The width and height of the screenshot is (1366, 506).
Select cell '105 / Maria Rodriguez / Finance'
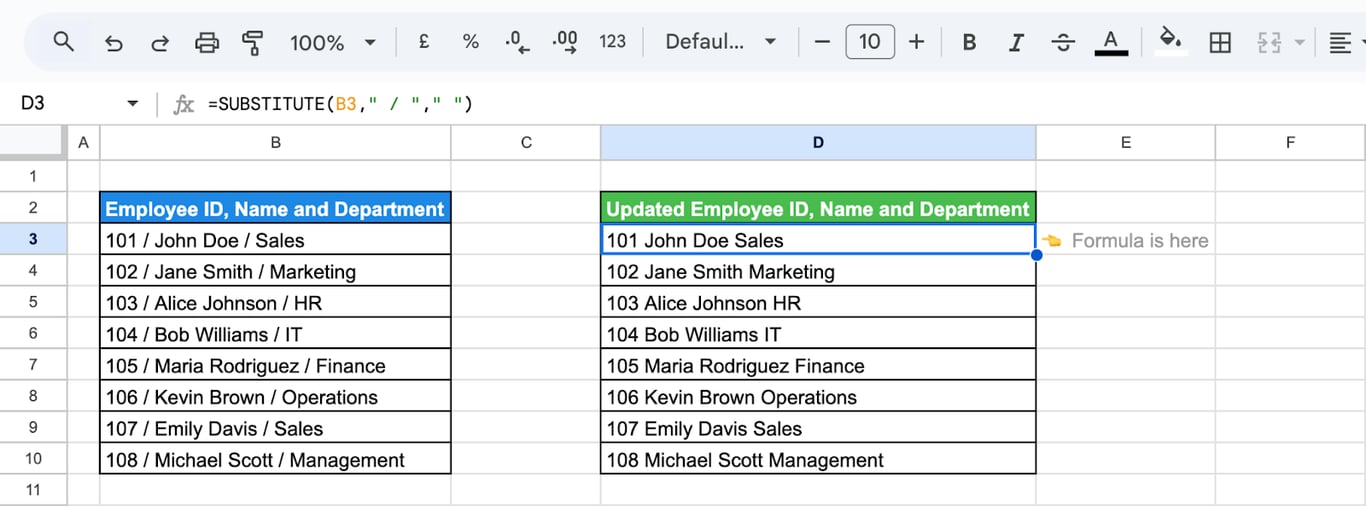(275, 365)
